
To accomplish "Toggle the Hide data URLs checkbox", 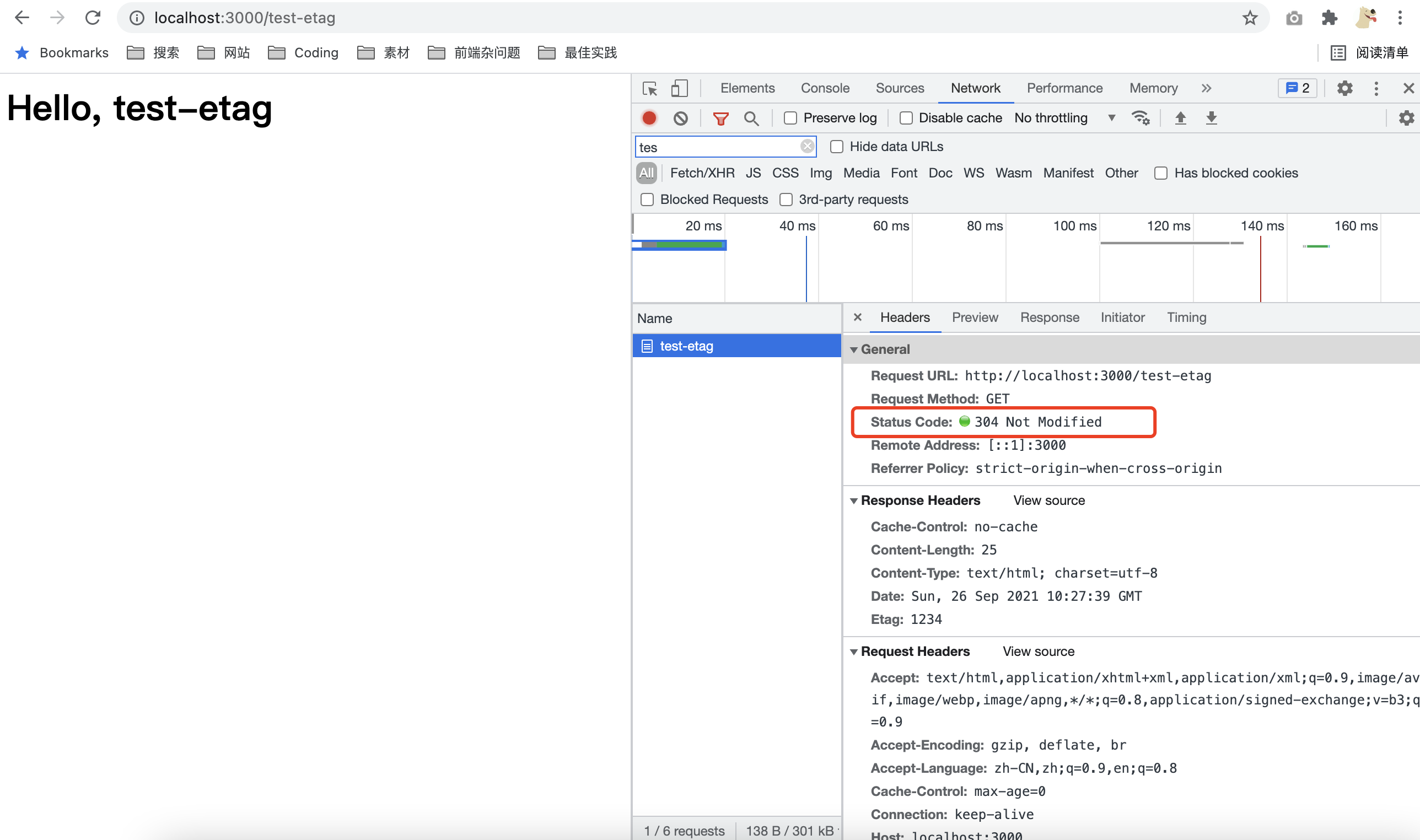I will click(x=836, y=147).
